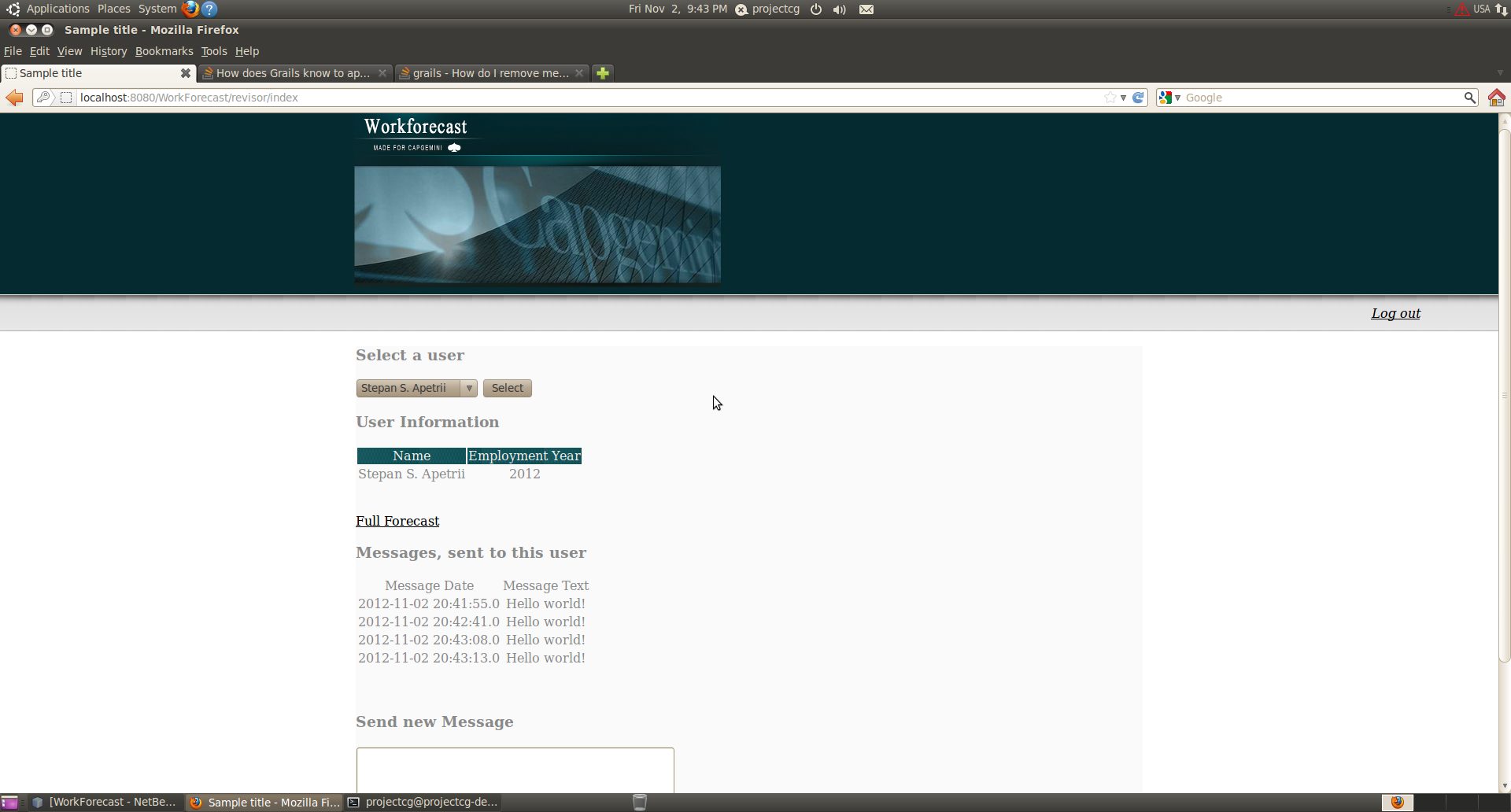1511x812 pixels.
Task: Open the user selection dropdown 'Stepan S. Apetrii'
Action: coord(416,388)
